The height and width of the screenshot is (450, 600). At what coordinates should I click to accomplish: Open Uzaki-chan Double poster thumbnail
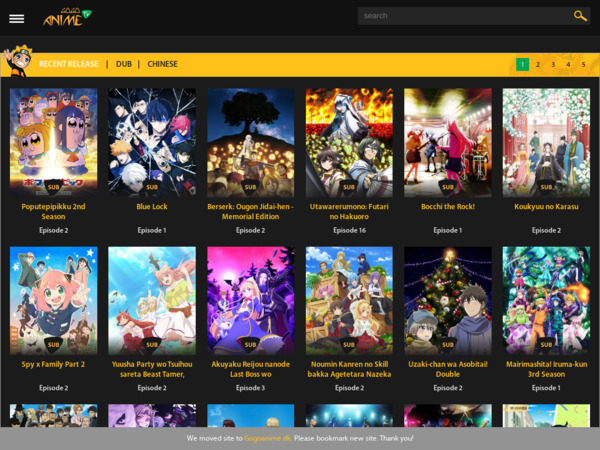point(448,301)
